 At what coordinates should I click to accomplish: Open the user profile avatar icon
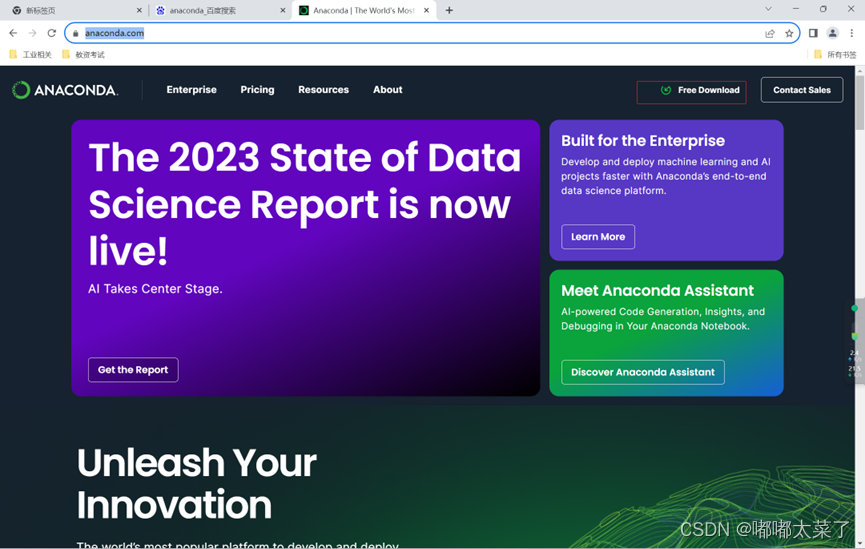[x=832, y=33]
